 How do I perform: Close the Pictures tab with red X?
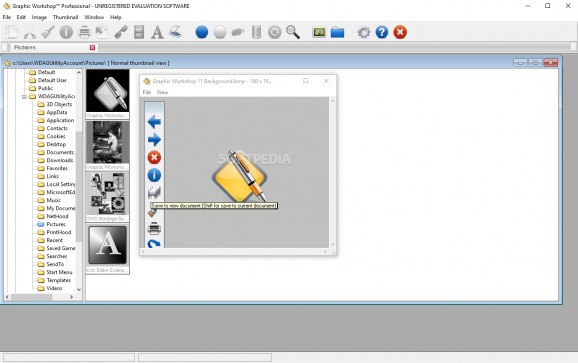click(92, 48)
